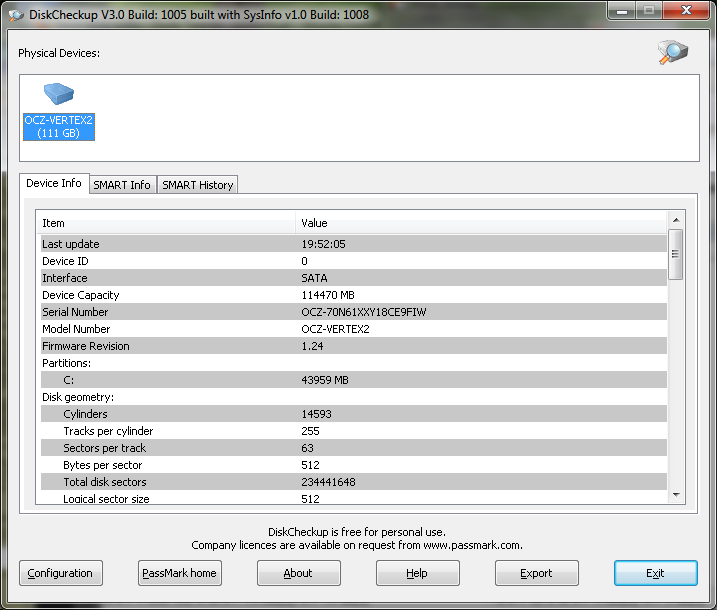Screen dimensions: 717x610
Task: Select the Total disk sectors row
Action: point(353,482)
